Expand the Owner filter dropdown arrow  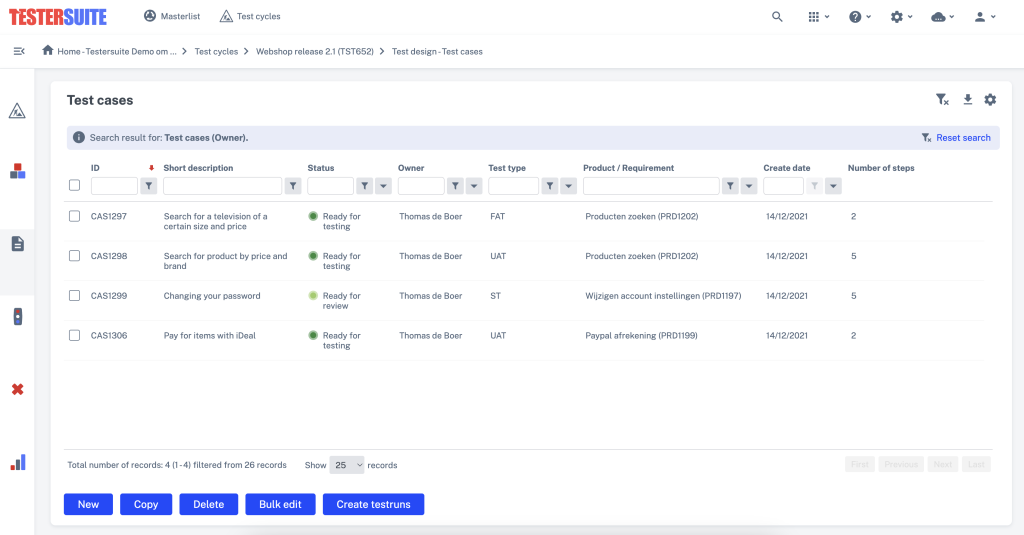(x=474, y=186)
